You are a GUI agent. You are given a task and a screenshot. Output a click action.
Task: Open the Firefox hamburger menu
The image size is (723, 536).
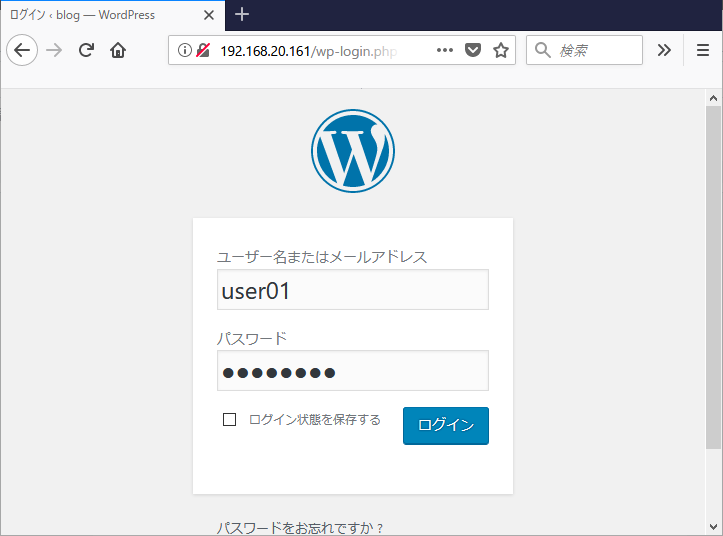coord(703,50)
